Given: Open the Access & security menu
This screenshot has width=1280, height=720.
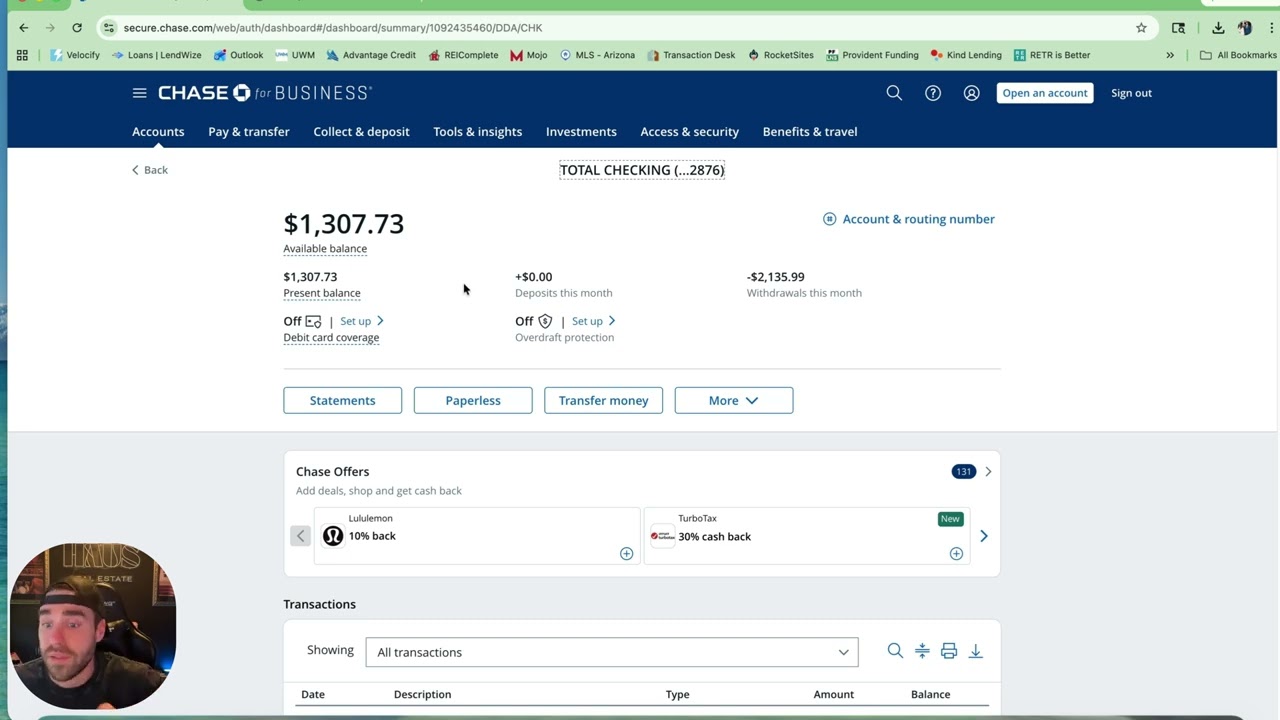Looking at the screenshot, I should (690, 131).
